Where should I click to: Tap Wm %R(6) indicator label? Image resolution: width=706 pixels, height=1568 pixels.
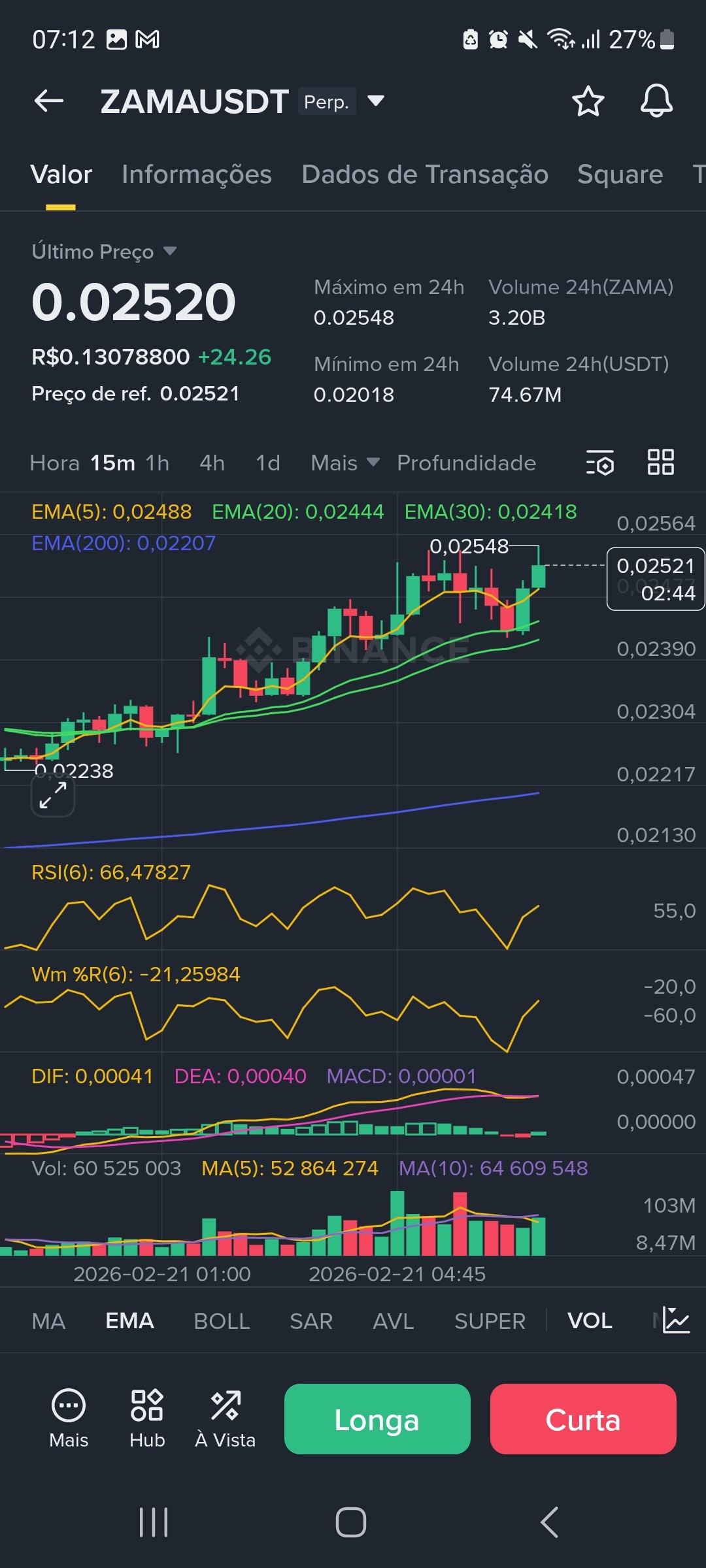tap(136, 974)
